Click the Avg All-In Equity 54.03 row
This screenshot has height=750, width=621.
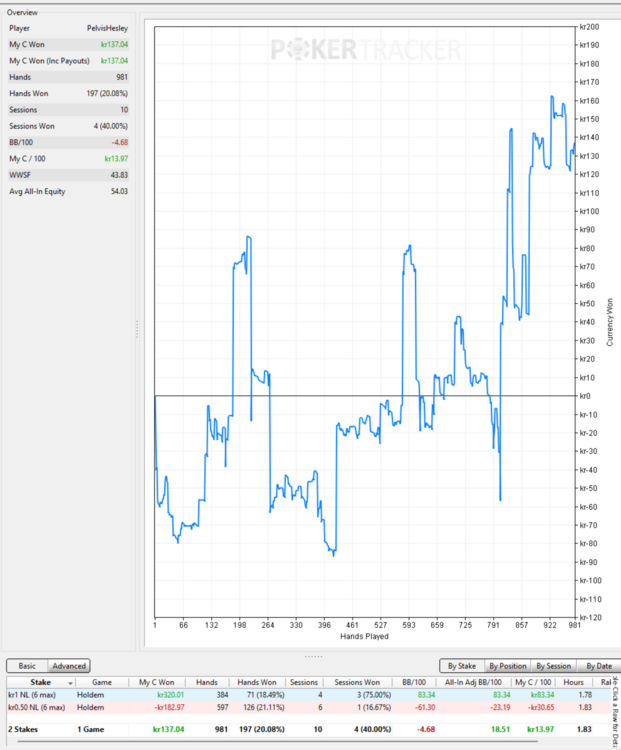68,191
